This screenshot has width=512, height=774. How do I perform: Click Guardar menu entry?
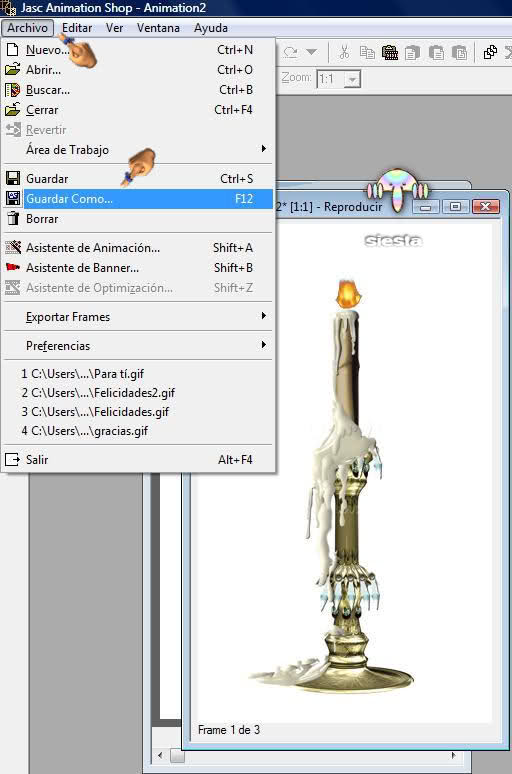pos(138,179)
